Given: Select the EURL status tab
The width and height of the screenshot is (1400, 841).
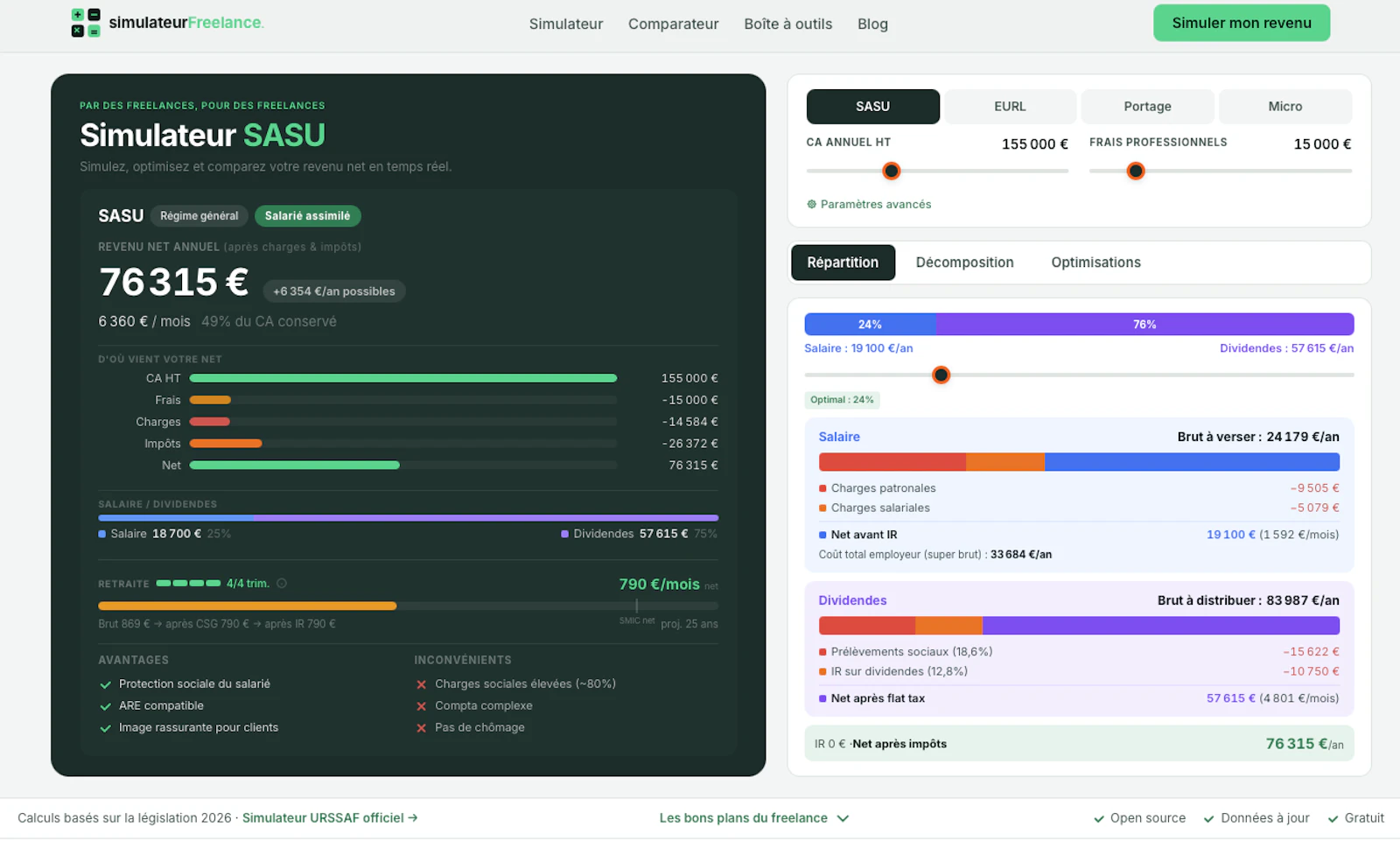Looking at the screenshot, I should (x=1010, y=106).
